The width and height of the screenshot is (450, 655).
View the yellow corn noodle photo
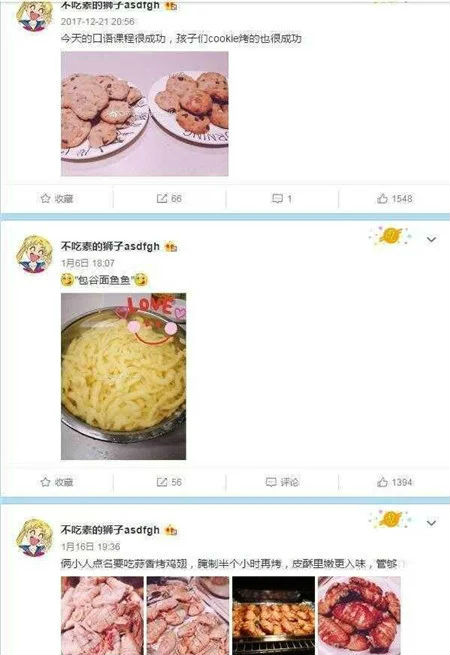(123, 376)
